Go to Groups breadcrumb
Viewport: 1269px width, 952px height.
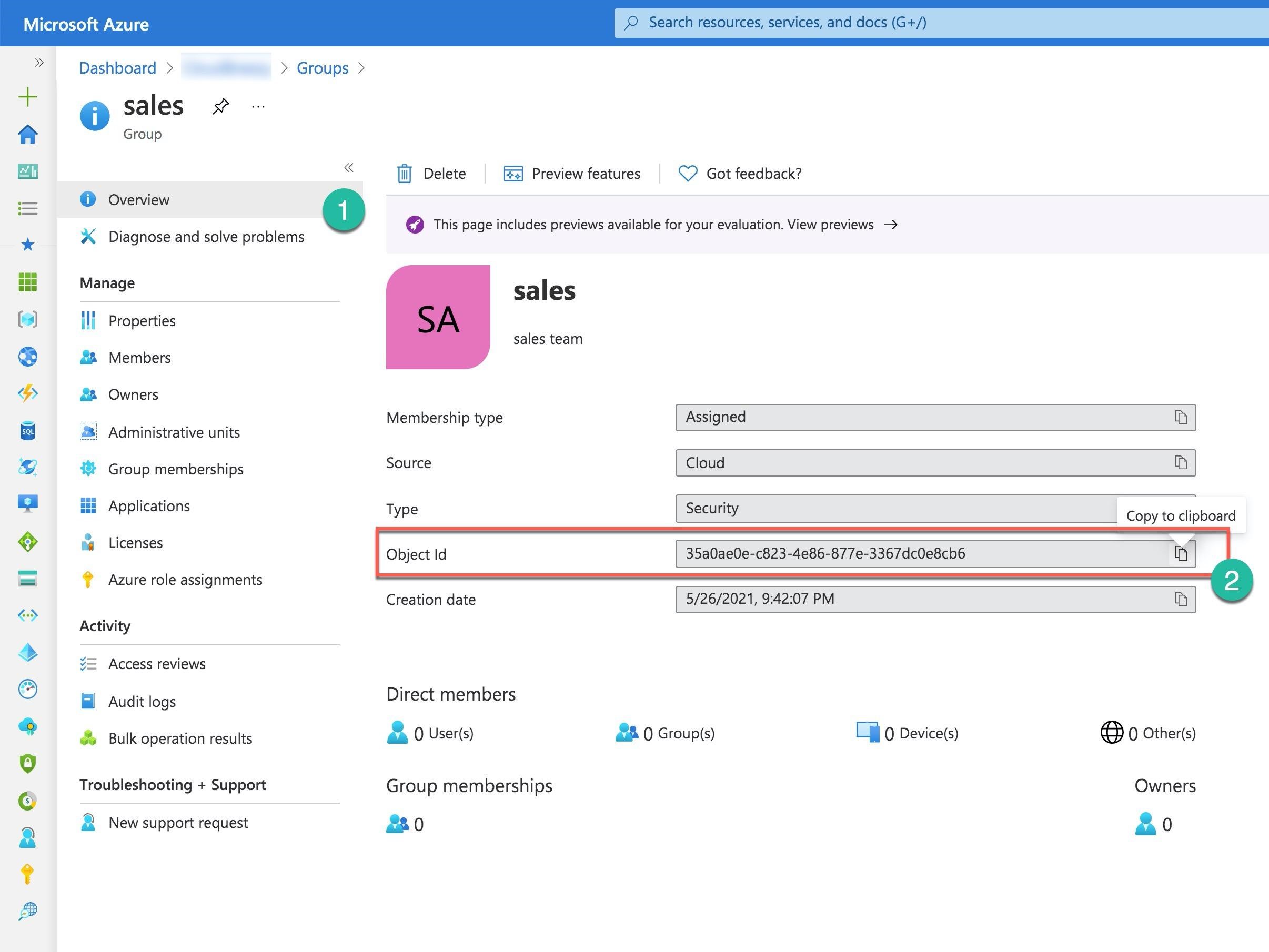pyautogui.click(x=323, y=68)
